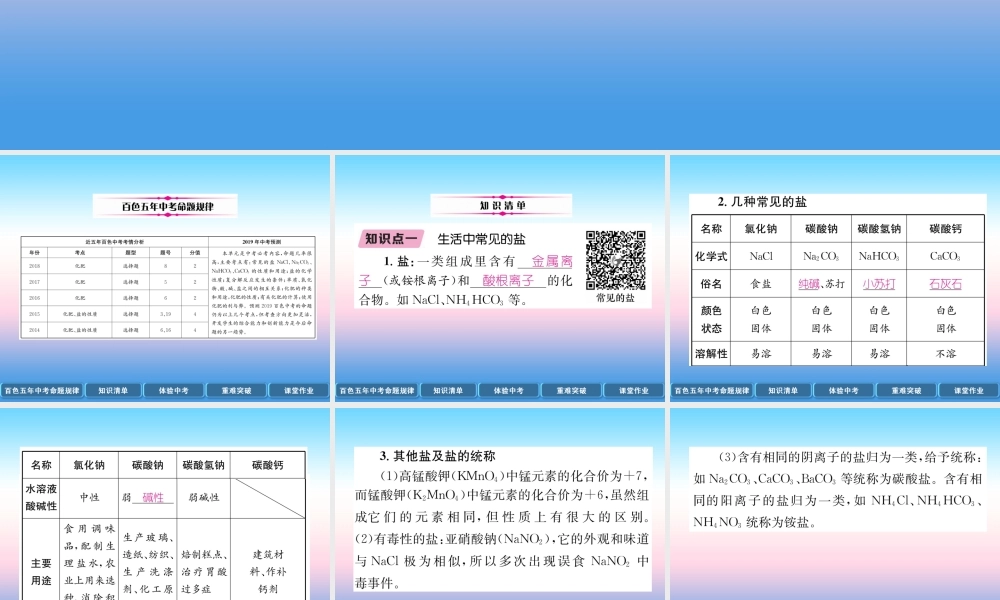1000x600 pixels.
Task: Click the 百色五年中考命题规律 title banner
Action: [x=165, y=206]
